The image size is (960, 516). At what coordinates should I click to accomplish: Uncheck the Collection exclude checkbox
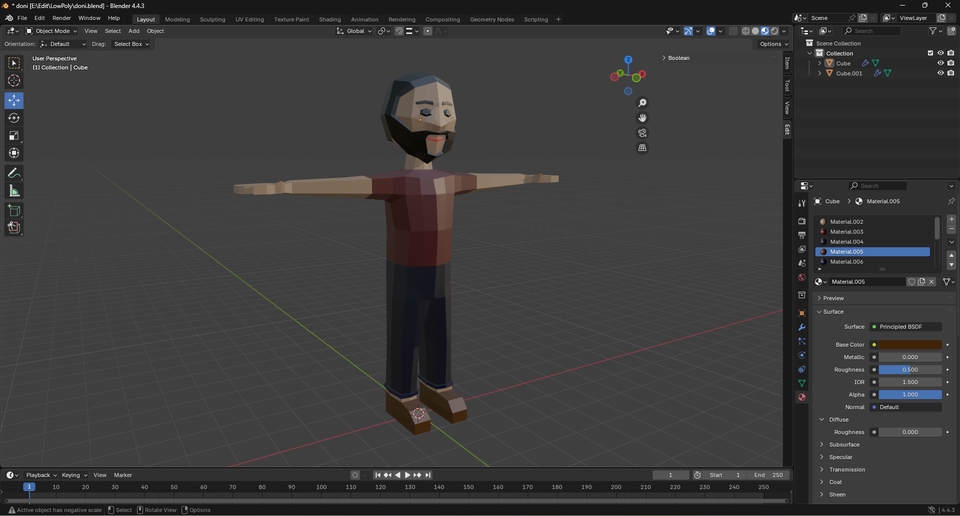tap(931, 53)
